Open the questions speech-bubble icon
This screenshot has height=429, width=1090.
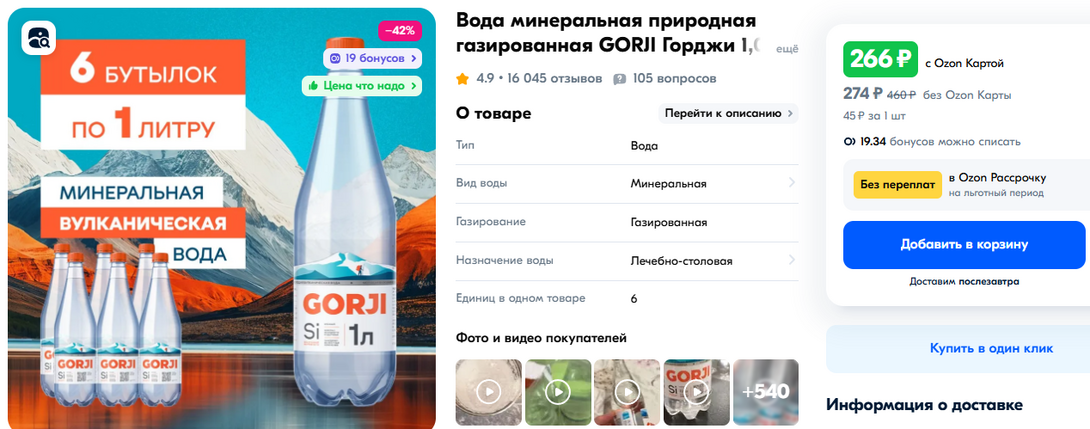click(619, 79)
